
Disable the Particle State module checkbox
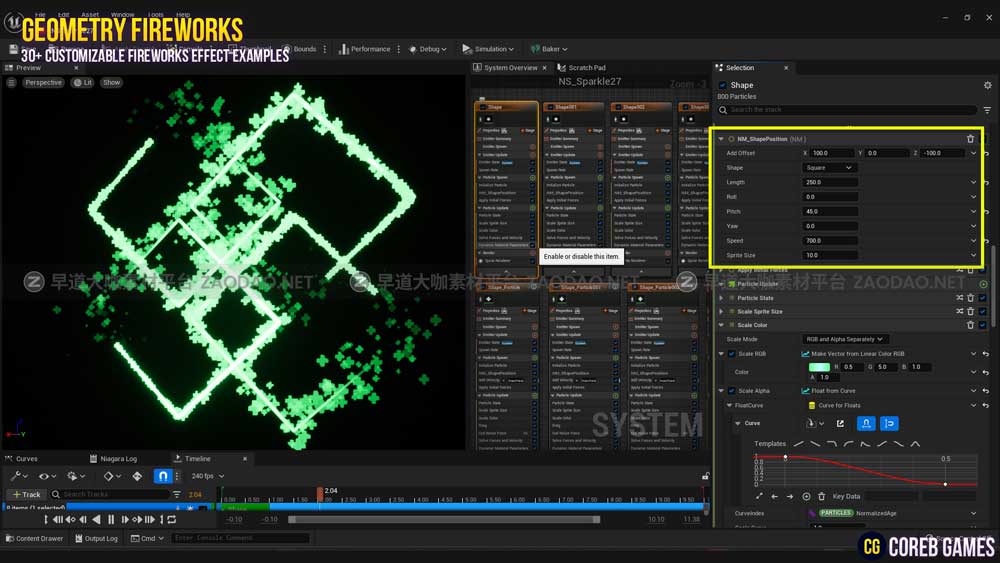click(x=983, y=298)
